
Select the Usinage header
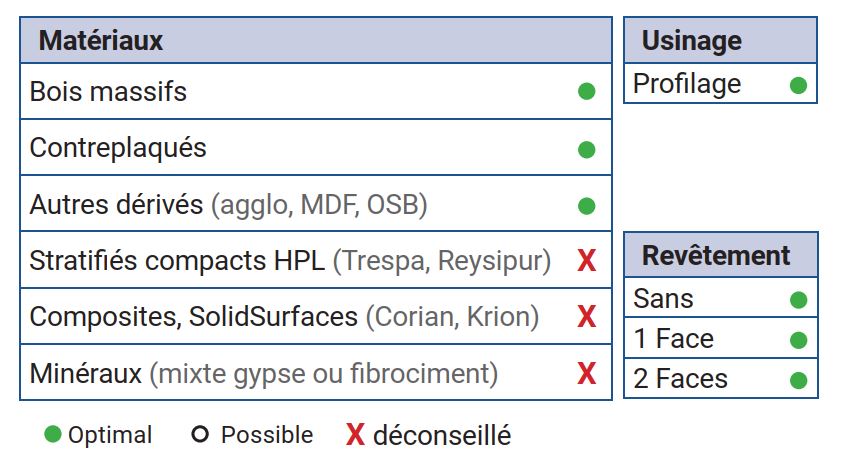[x=692, y=41]
